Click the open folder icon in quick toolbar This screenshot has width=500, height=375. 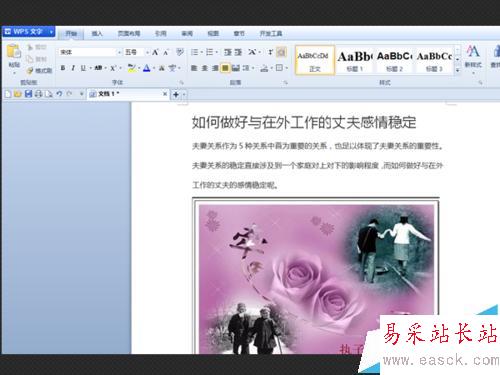point(18,94)
